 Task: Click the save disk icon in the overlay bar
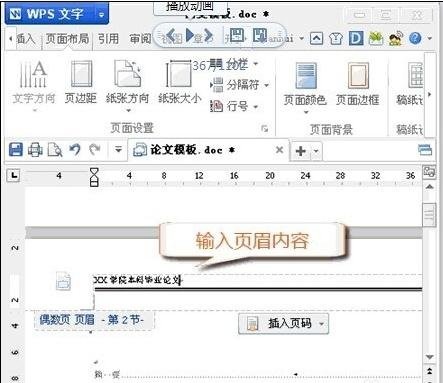pos(237,35)
